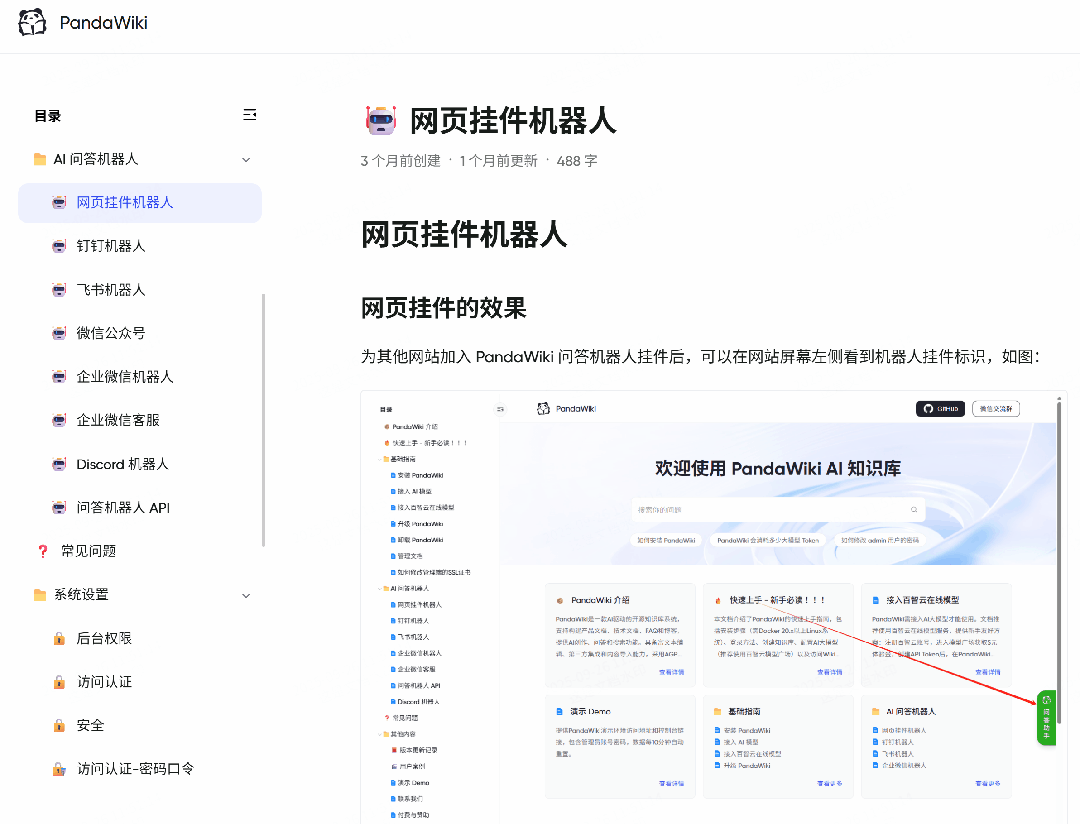
Task: Click the lock icon beside 访问认证
Action: point(59,682)
